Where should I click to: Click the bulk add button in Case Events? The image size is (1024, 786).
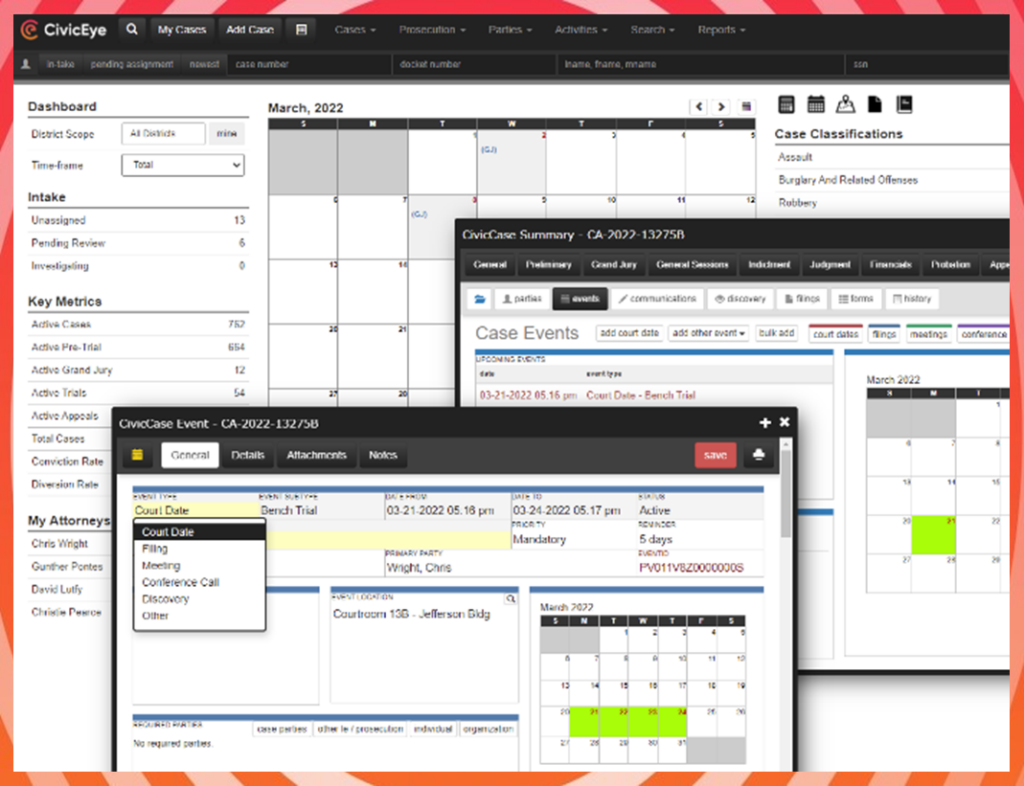pyautogui.click(x=777, y=333)
